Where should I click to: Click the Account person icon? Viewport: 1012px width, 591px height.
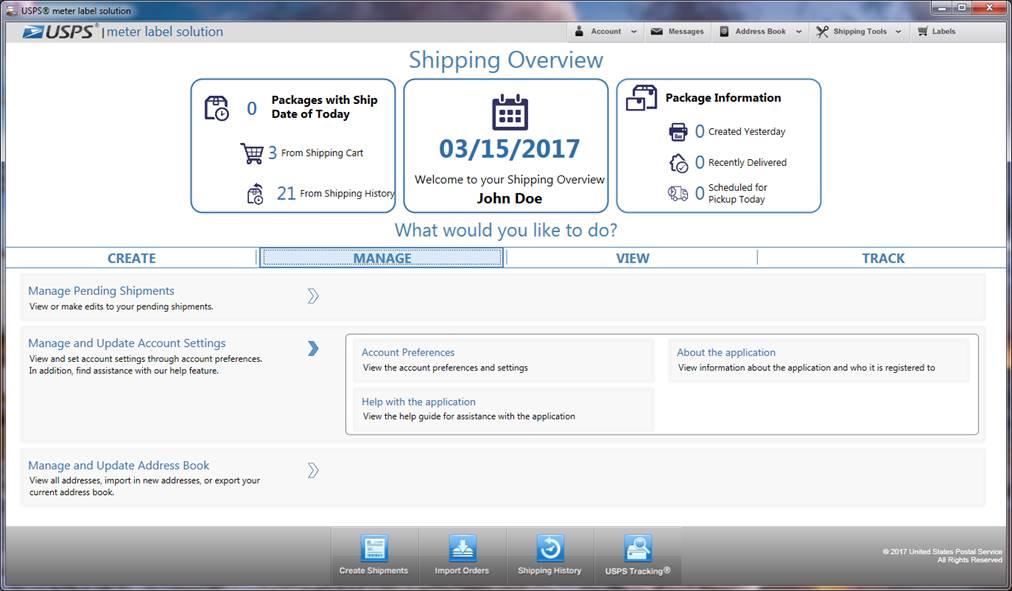tap(579, 31)
